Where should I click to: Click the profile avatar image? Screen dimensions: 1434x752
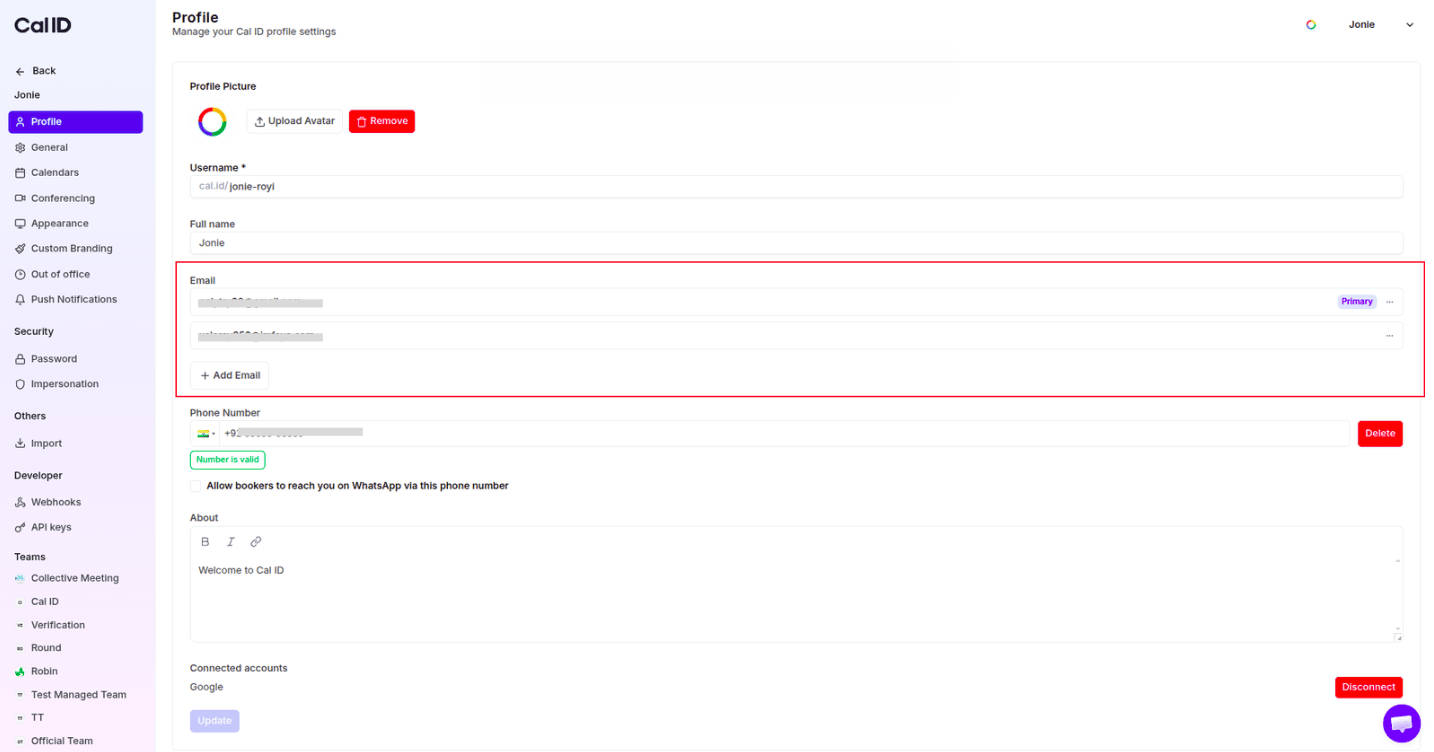pyautogui.click(x=212, y=122)
